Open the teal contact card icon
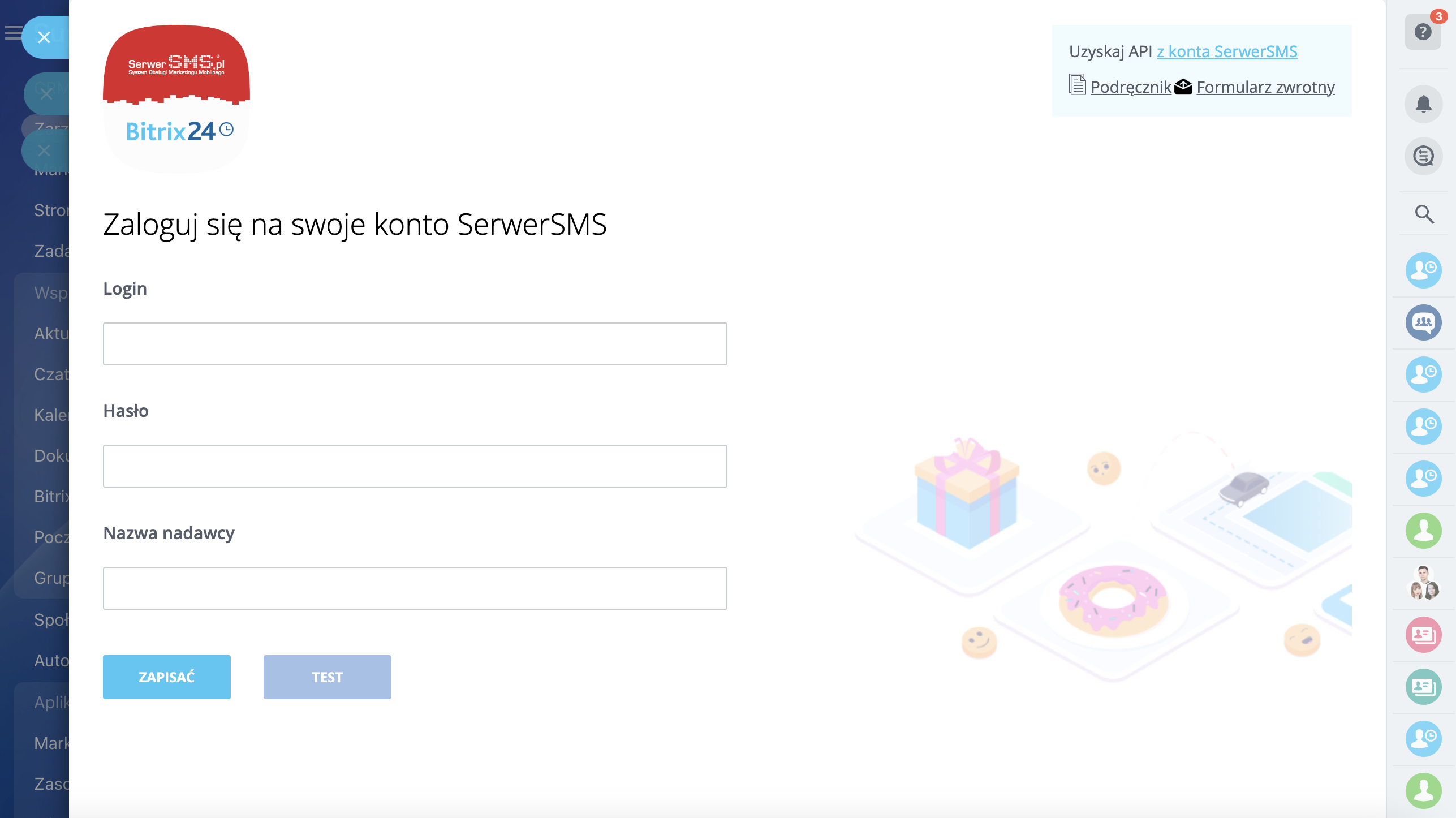 [1423, 687]
